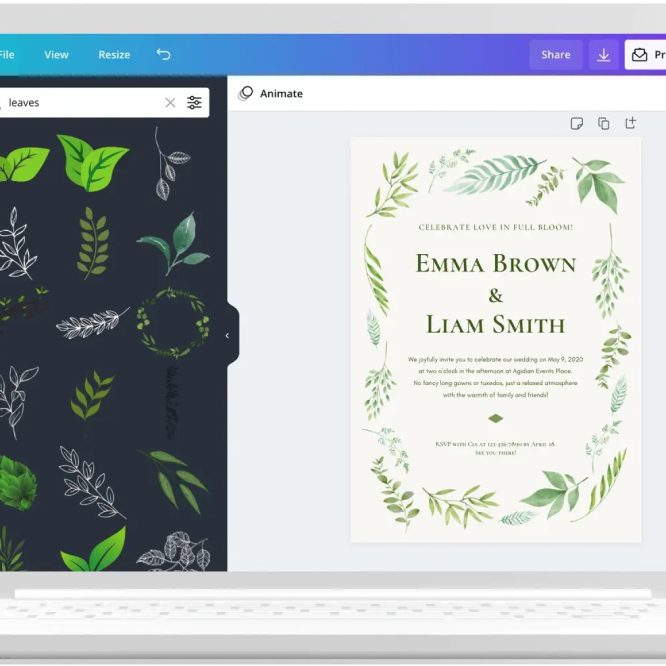Image resolution: width=666 pixels, height=666 pixels.
Task: Select 'Celebrate love in full bloom!' text
Action: pos(495,227)
